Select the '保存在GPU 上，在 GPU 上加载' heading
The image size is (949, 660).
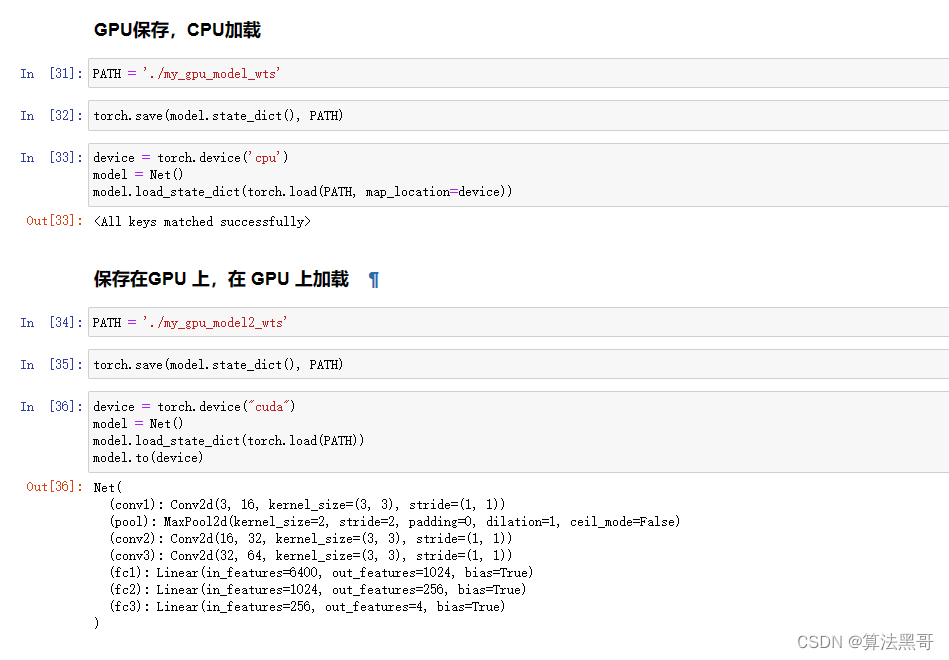pyautogui.click(x=221, y=279)
